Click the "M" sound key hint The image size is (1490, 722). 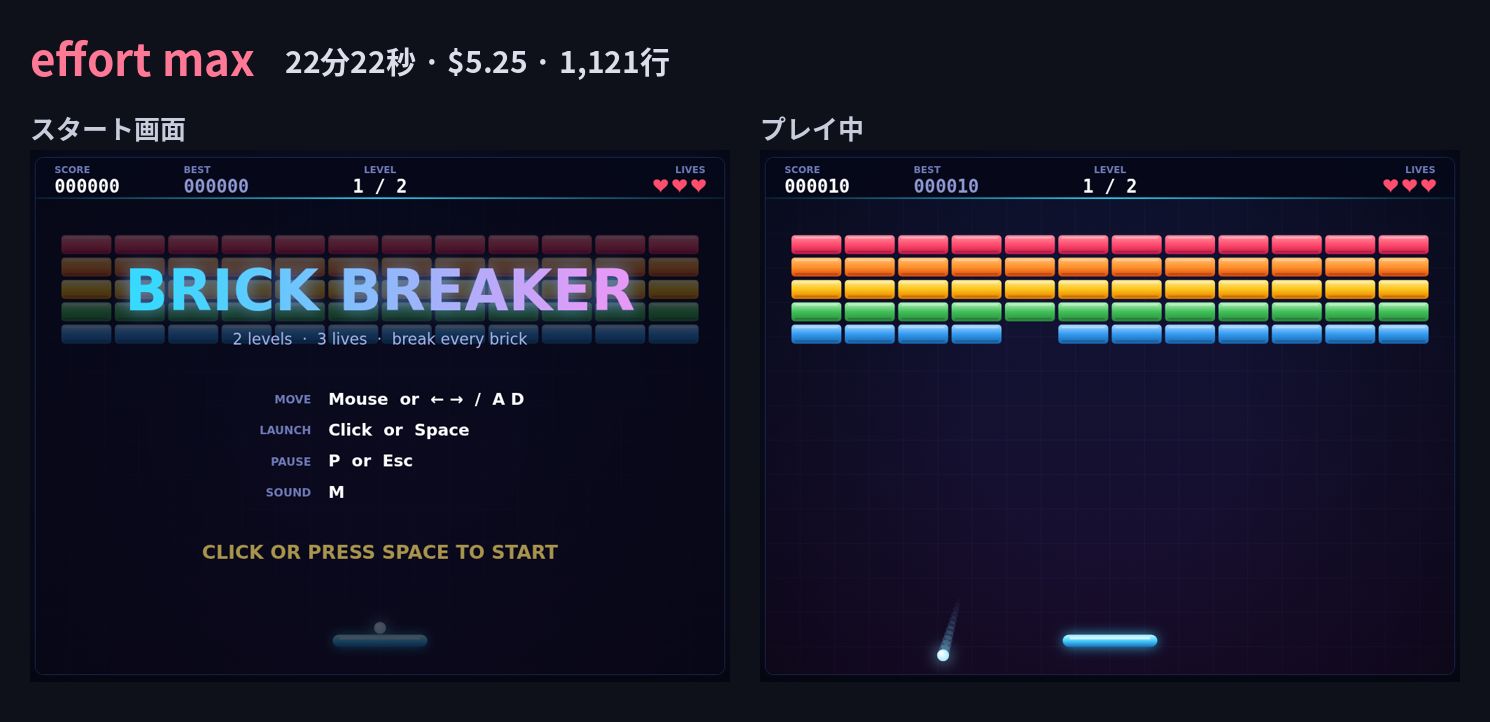pyautogui.click(x=336, y=492)
